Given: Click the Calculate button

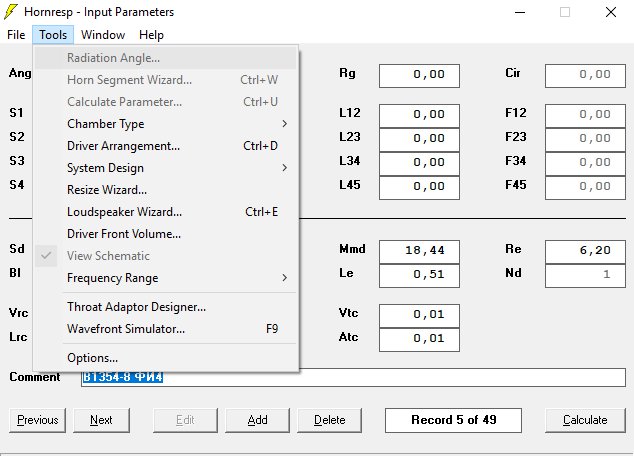Looking at the screenshot, I should [x=585, y=420].
